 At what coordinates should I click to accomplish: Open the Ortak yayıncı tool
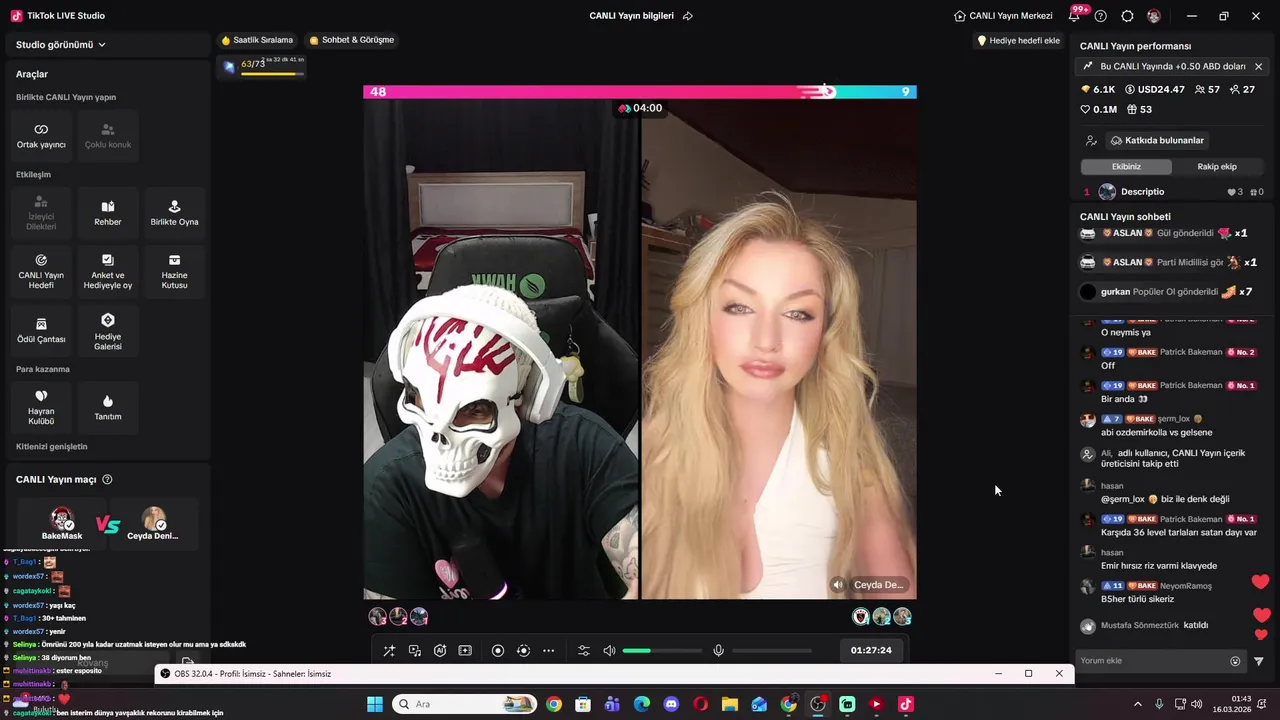41,136
